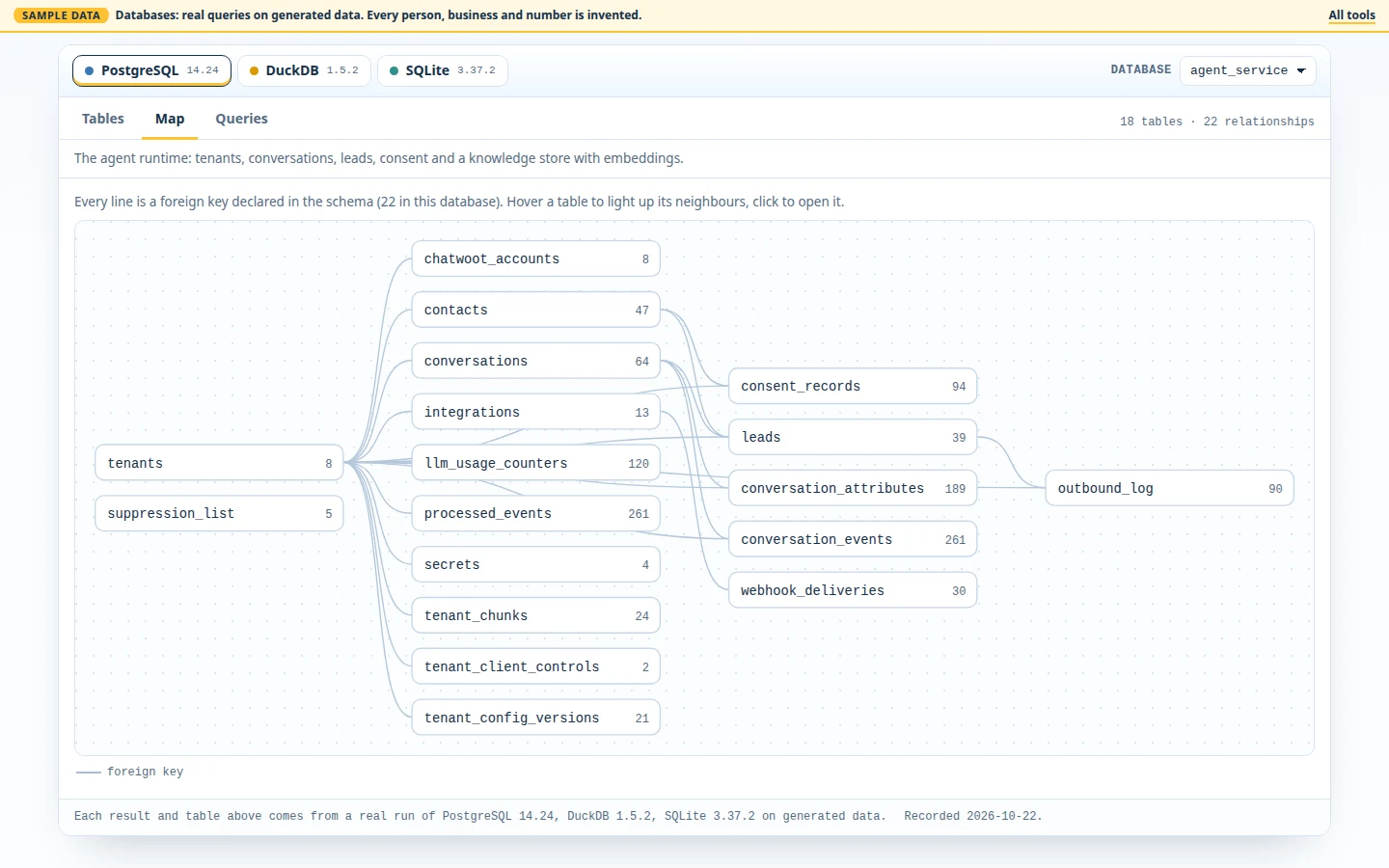Switch to the Tables tab

103,119
